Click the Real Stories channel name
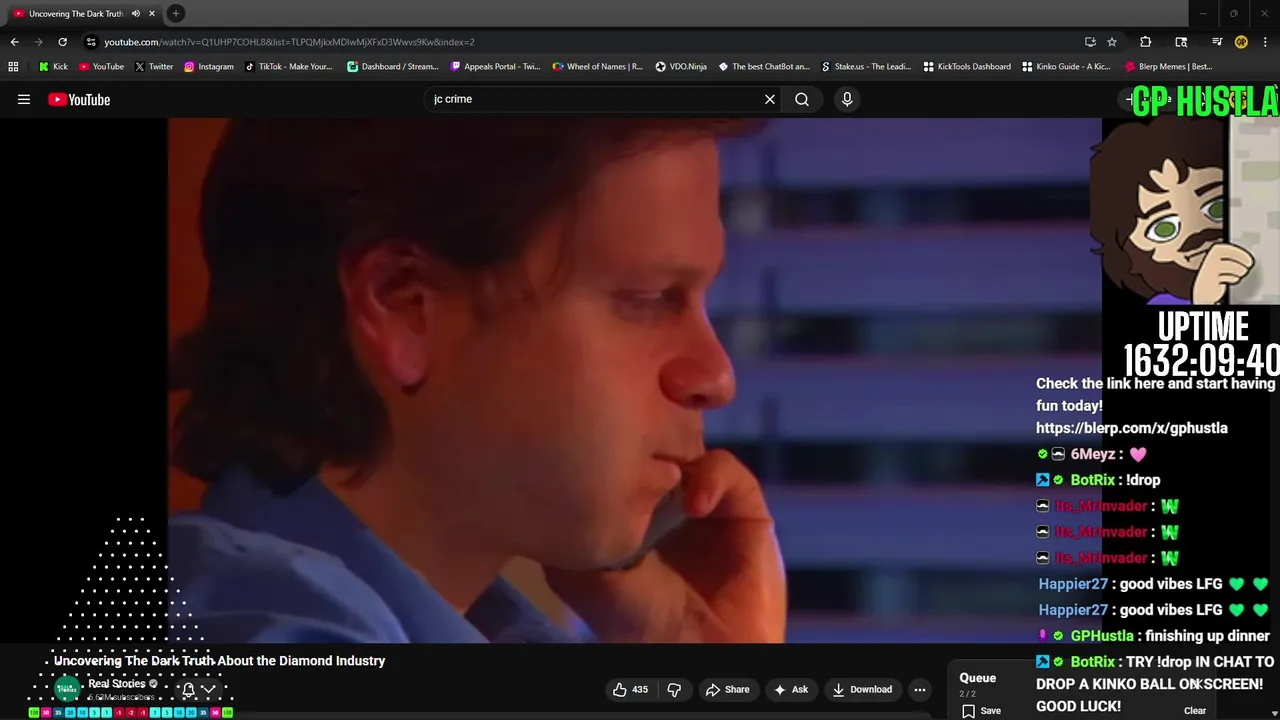Viewport: 1280px width, 720px height. point(117,684)
